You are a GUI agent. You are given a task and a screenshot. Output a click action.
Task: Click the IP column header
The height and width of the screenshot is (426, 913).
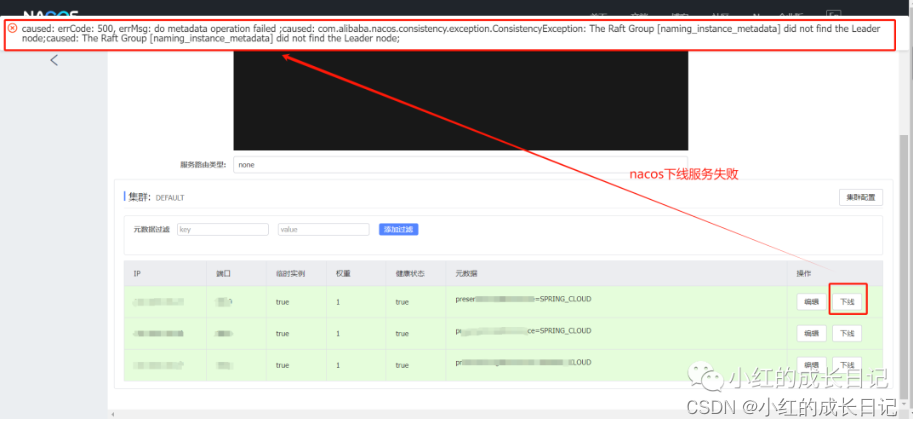pos(166,274)
